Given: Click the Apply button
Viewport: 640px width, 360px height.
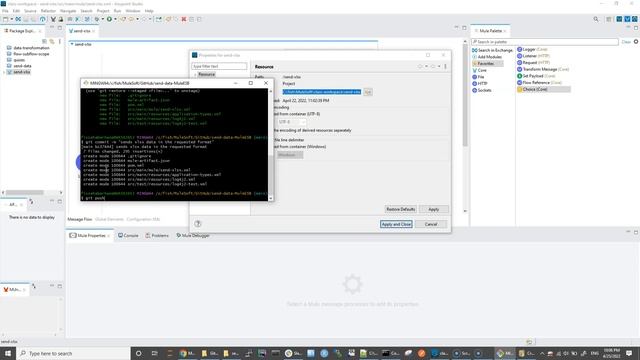Looking at the screenshot, I should click(433, 209).
